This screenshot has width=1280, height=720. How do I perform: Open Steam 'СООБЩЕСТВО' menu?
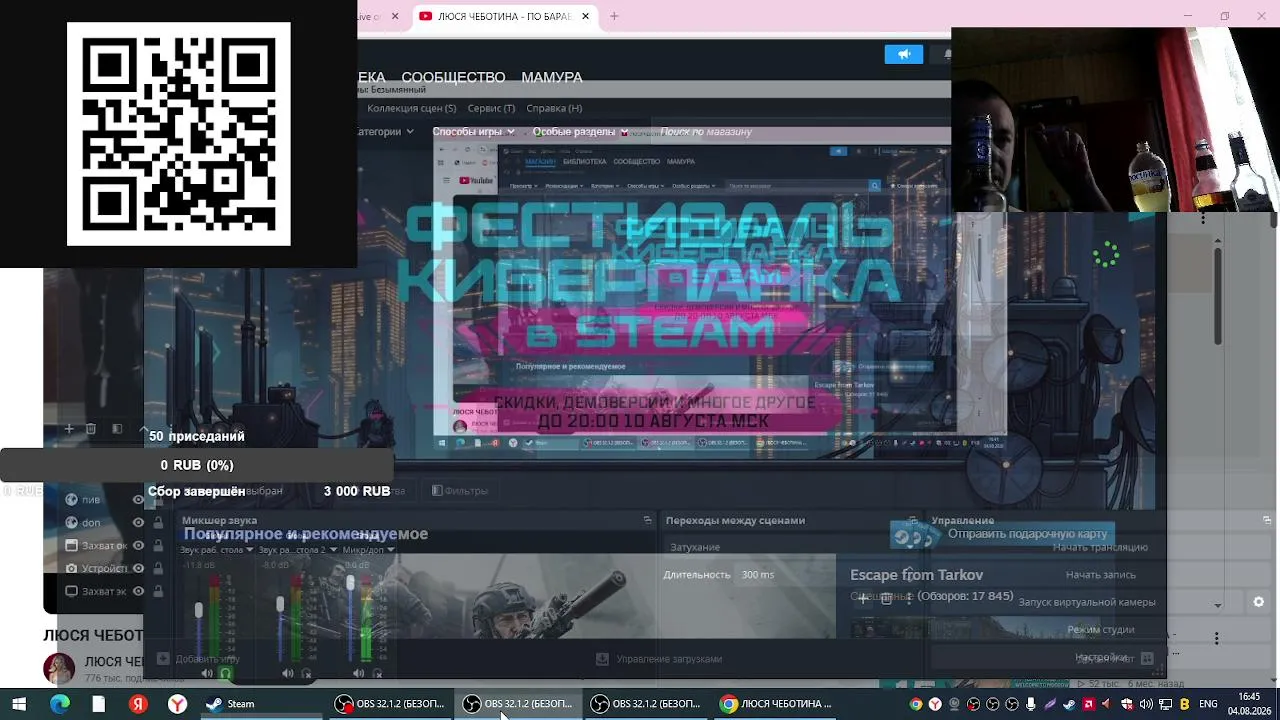pyautogui.click(x=453, y=77)
